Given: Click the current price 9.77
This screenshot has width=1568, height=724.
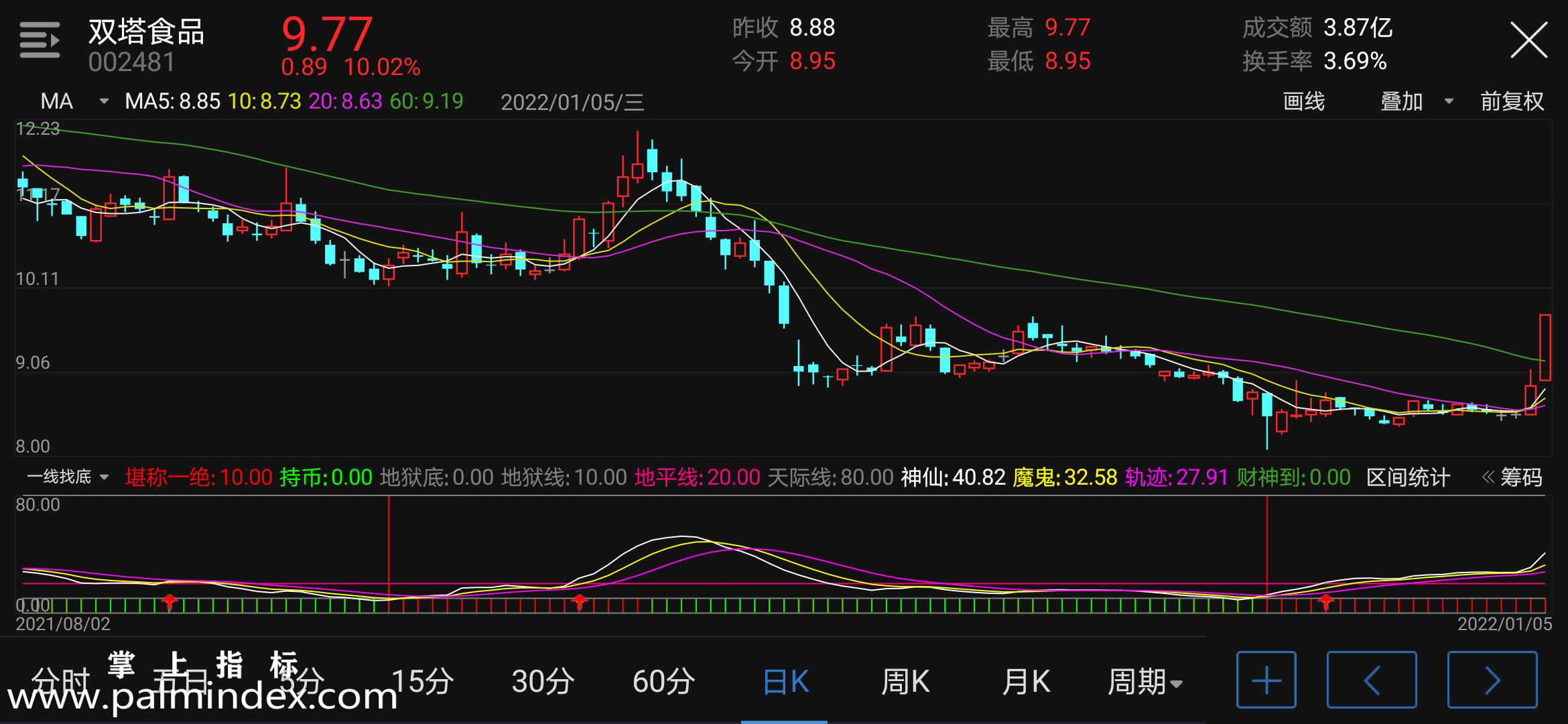Looking at the screenshot, I should (327, 34).
